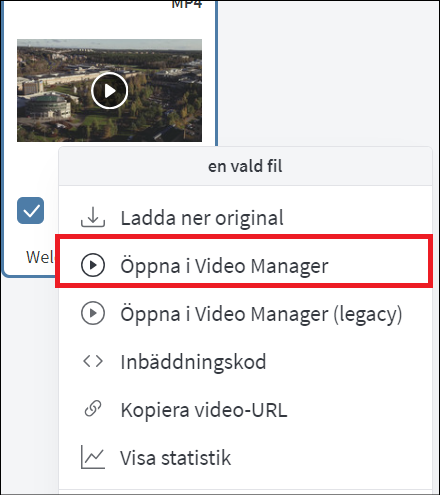Click the MP4 file format label
Screen dimensions: 440x495
pyautogui.click(x=187, y=4)
